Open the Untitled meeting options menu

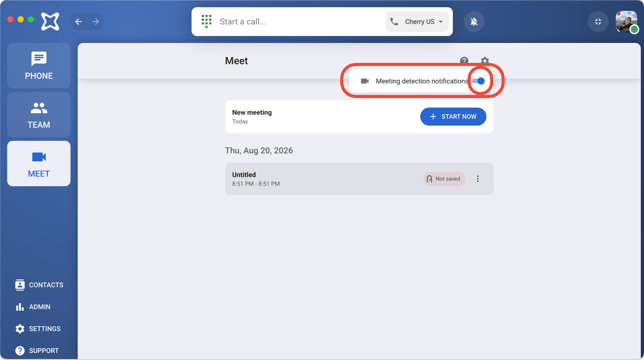coord(478,179)
